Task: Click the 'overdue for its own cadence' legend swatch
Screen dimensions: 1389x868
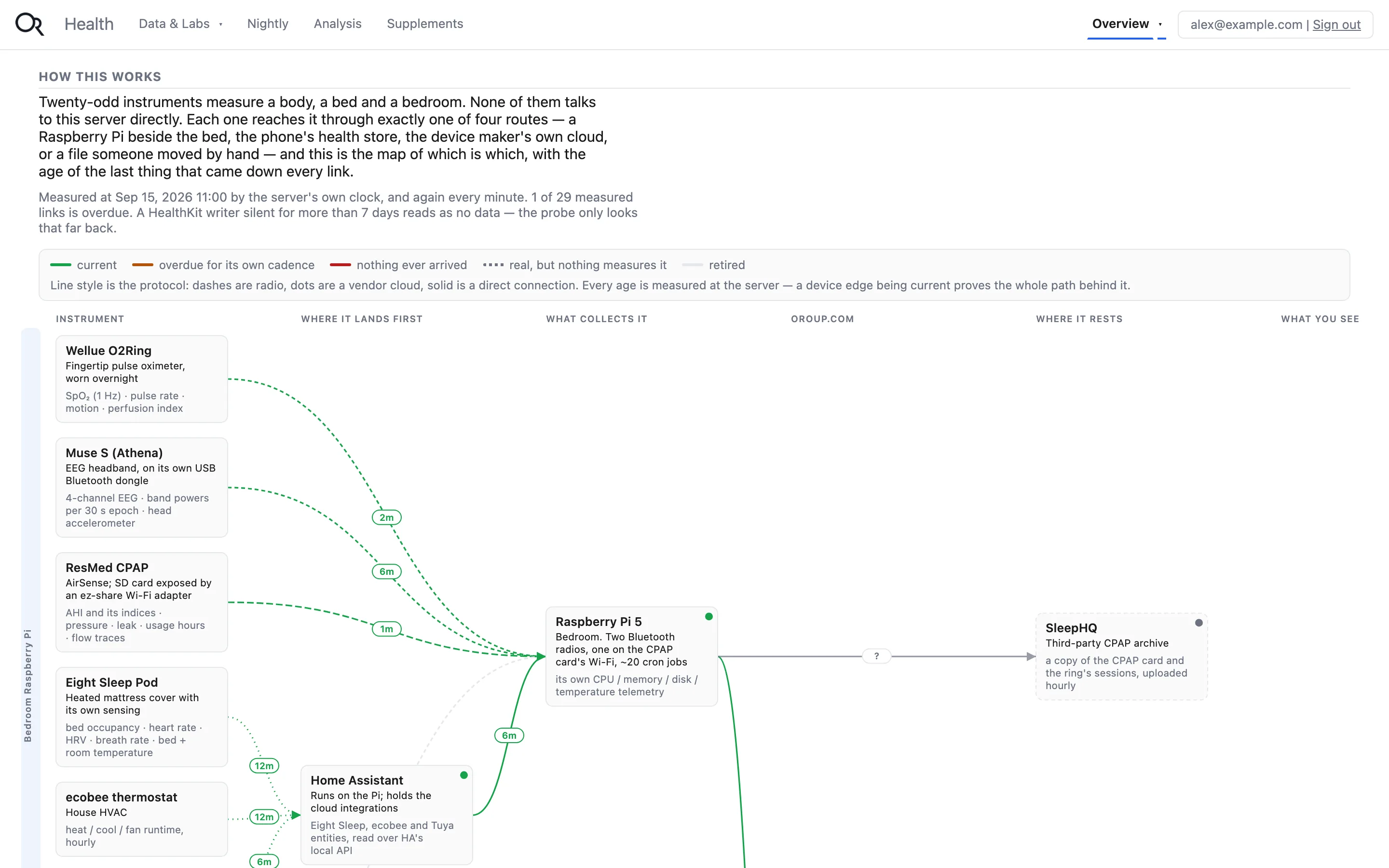Action: click(143, 265)
